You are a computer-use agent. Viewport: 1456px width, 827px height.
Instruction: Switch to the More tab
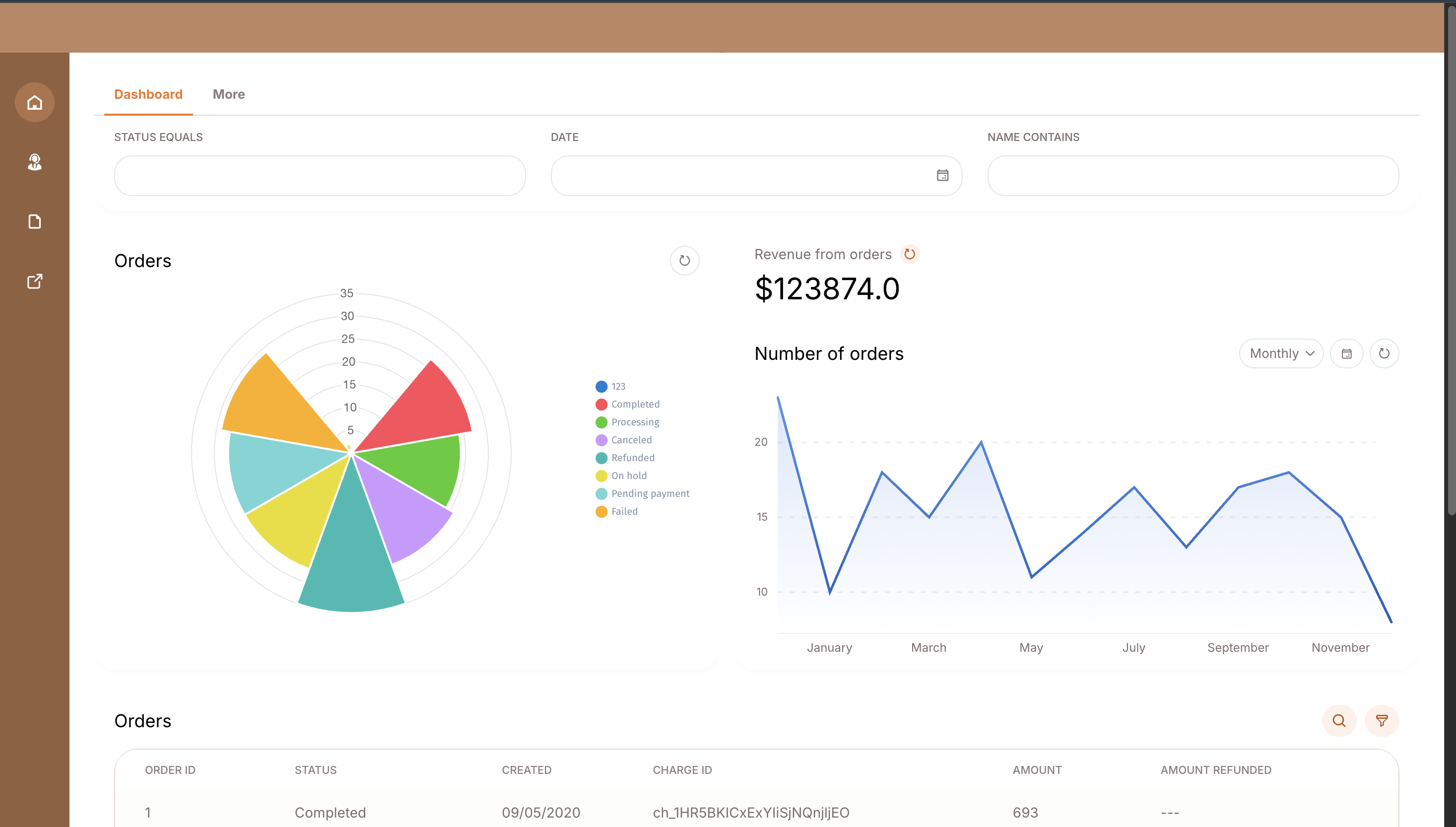coord(229,94)
